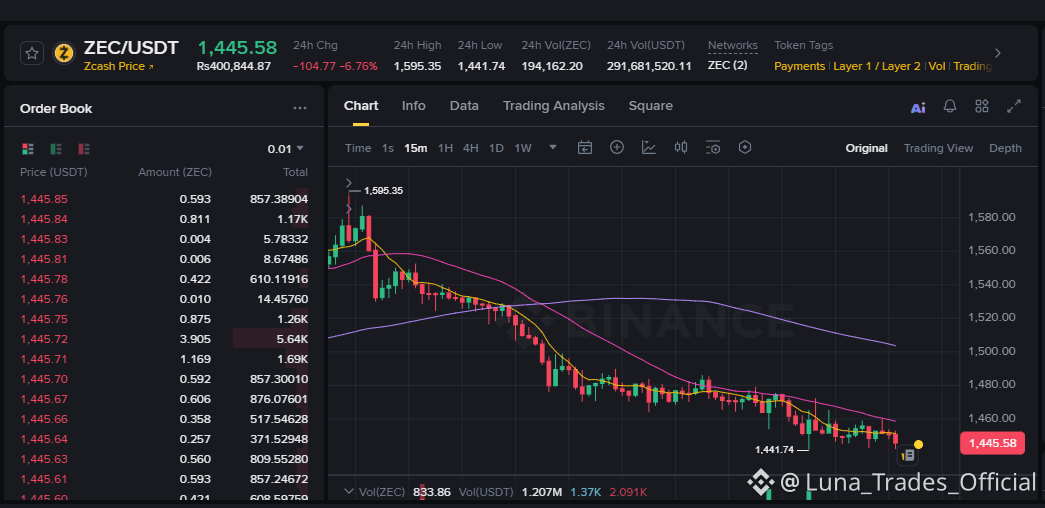The height and width of the screenshot is (508, 1045).
Task: Expand chart to fullscreen
Action: (1014, 106)
